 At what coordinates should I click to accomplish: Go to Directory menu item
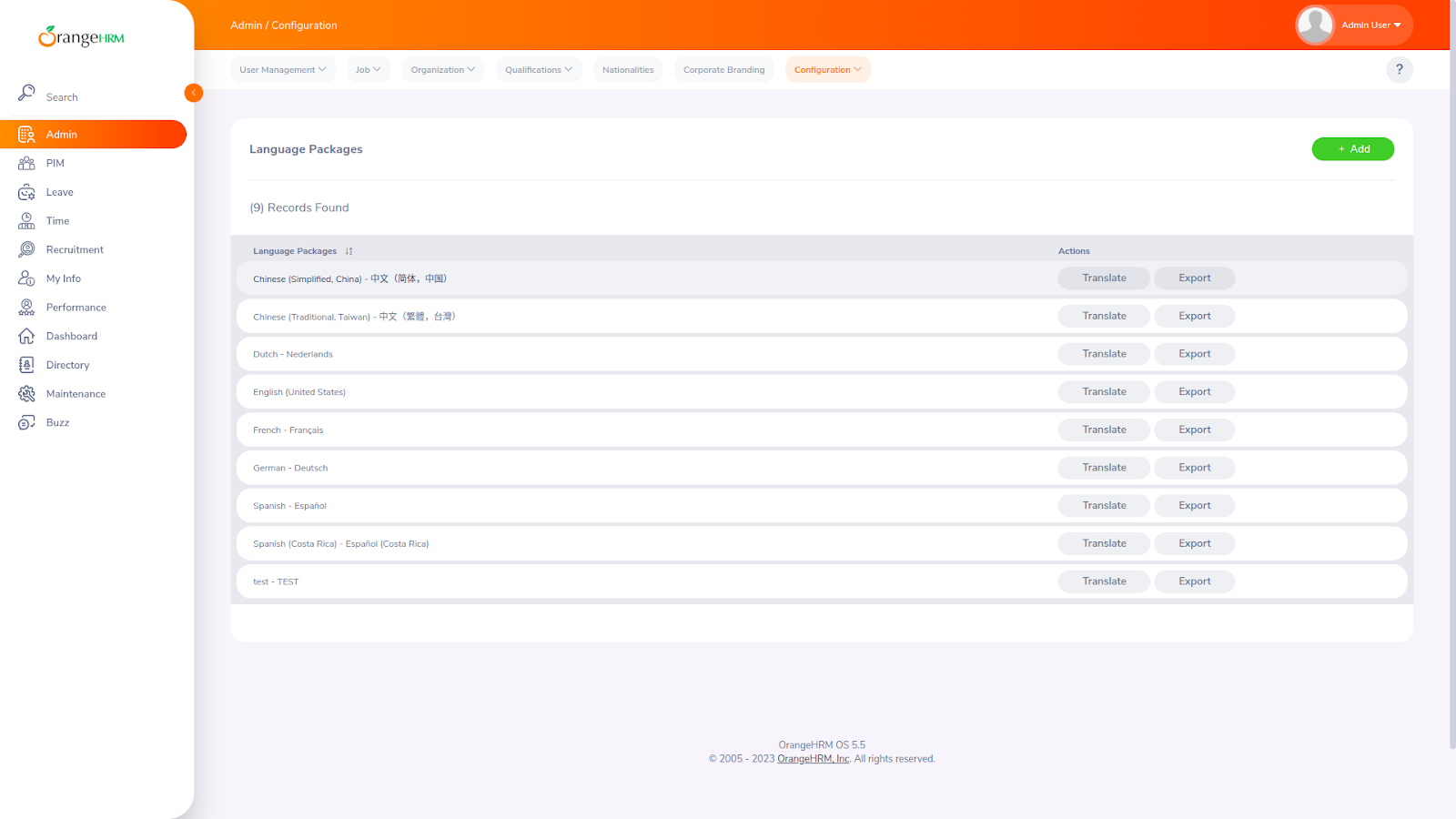93,365
